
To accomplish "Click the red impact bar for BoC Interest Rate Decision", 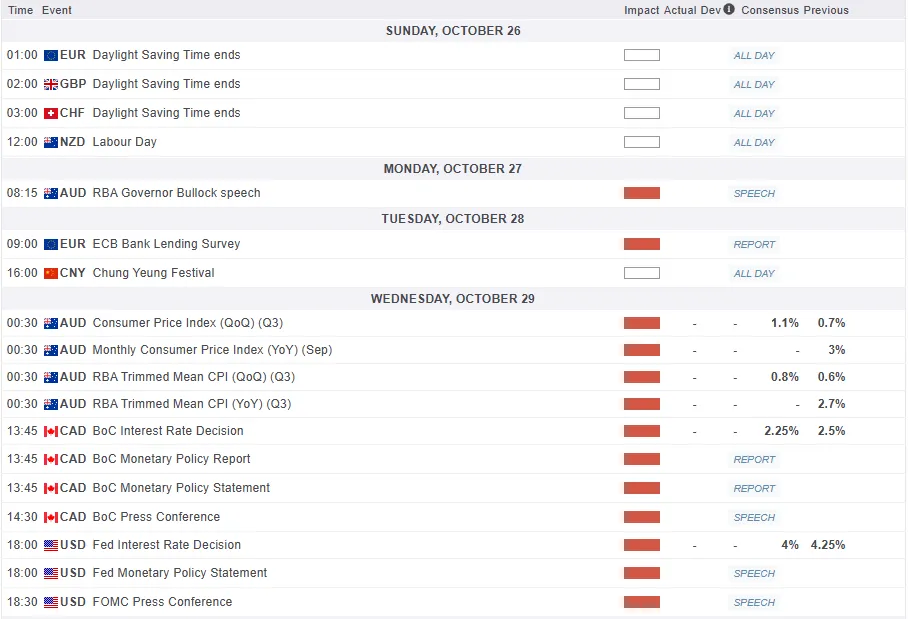I will tap(642, 431).
